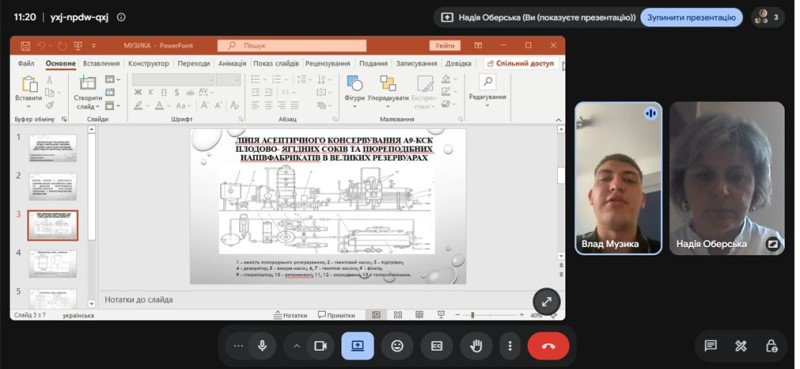Open the Рецензування tab
Viewport: 800px width, 369px height.
click(328, 63)
